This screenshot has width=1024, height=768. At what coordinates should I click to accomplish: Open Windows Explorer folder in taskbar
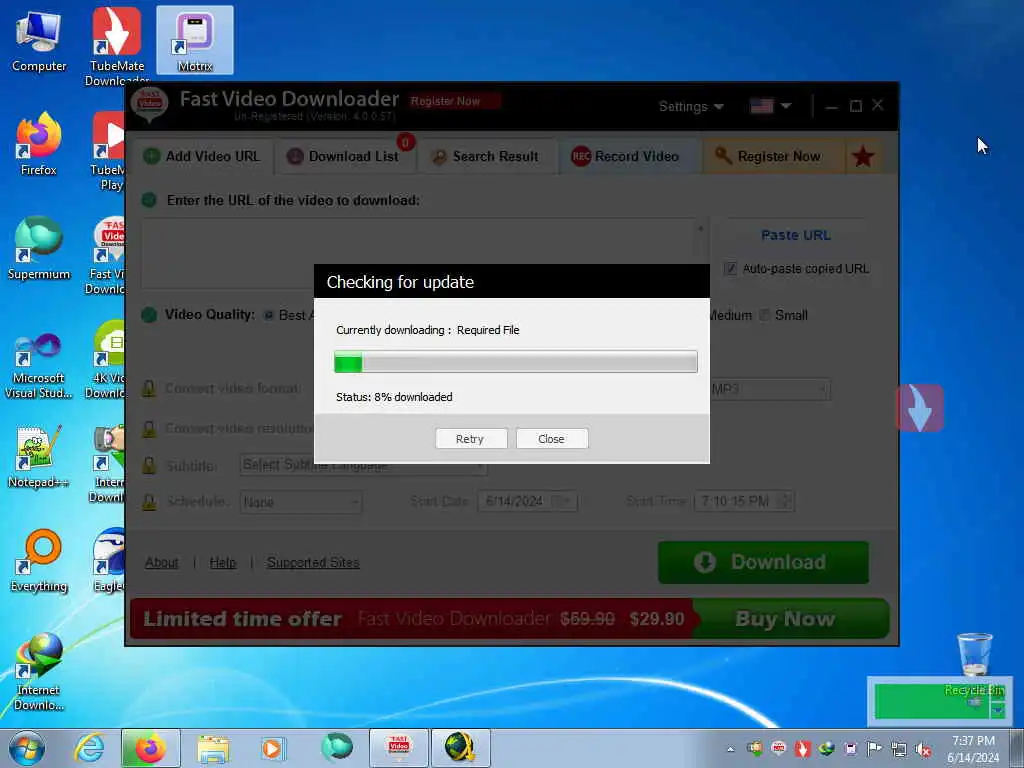213,748
